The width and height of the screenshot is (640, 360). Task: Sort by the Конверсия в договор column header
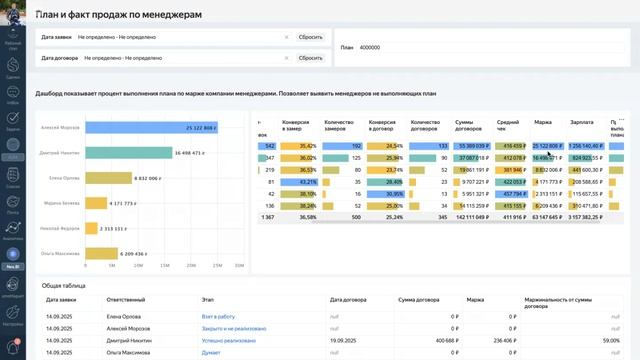click(382, 125)
